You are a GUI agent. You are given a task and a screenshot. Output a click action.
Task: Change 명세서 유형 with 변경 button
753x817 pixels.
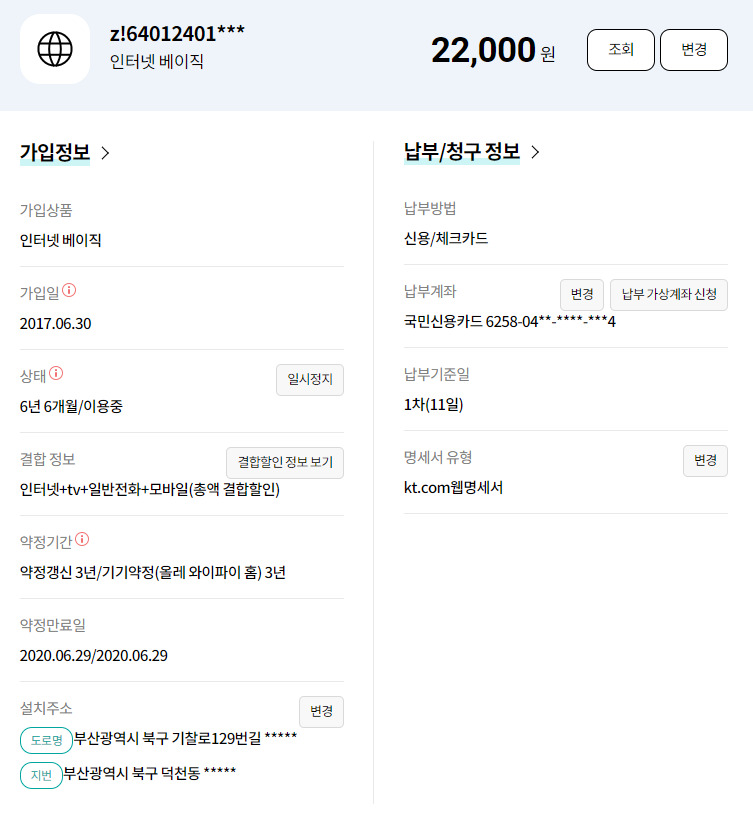tap(705, 460)
